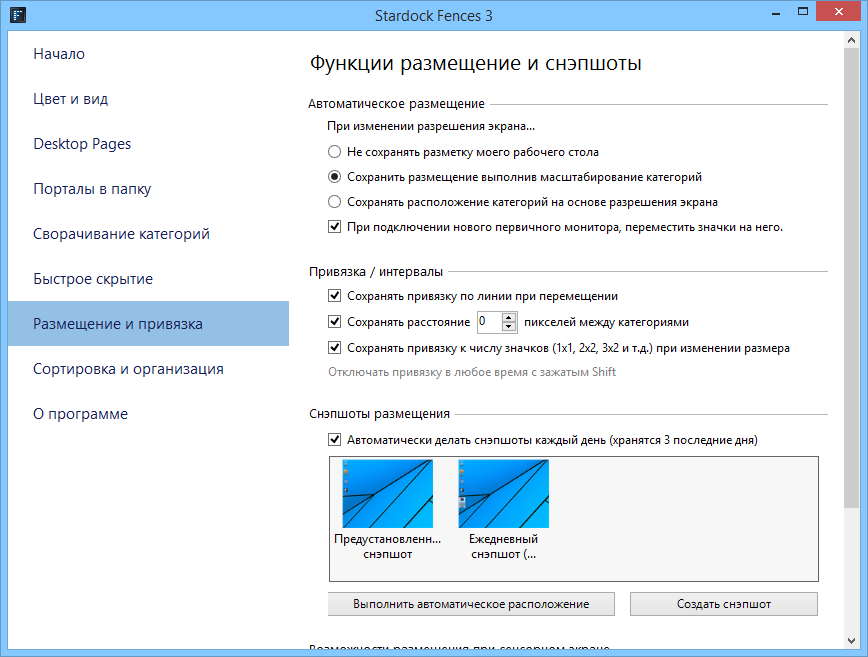Show the О программе page

point(80,413)
